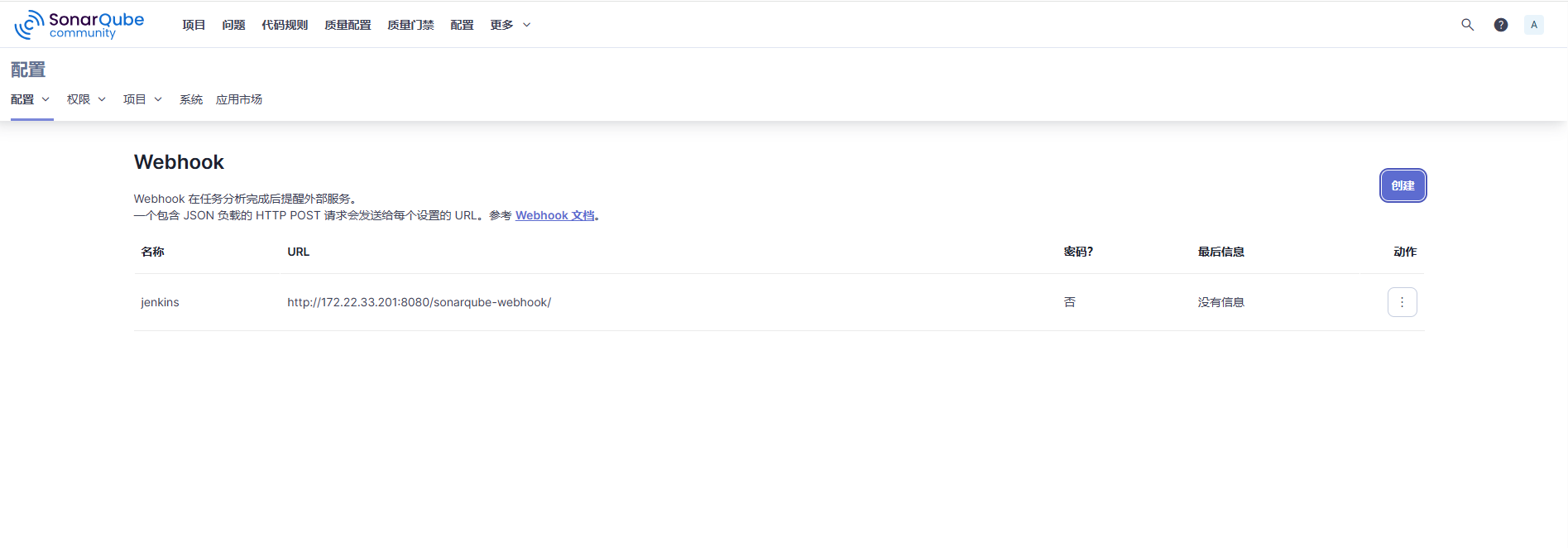Image resolution: width=1568 pixels, height=548 pixels.
Task: Expand the 配置 submenu dropdown
Action: (x=31, y=99)
